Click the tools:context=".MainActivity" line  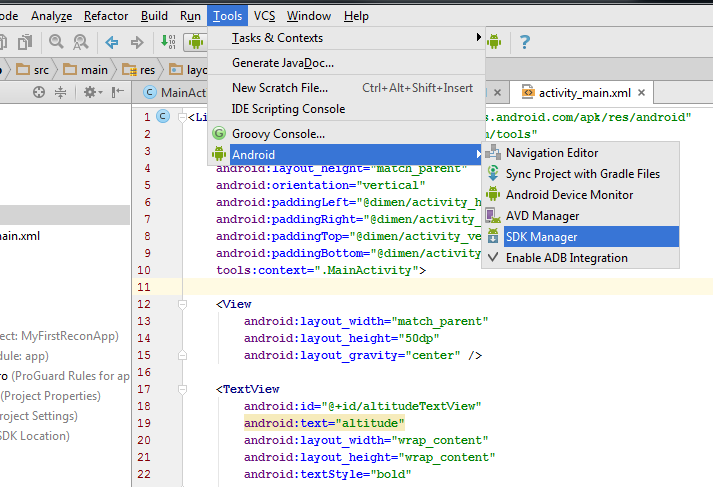click(321, 270)
